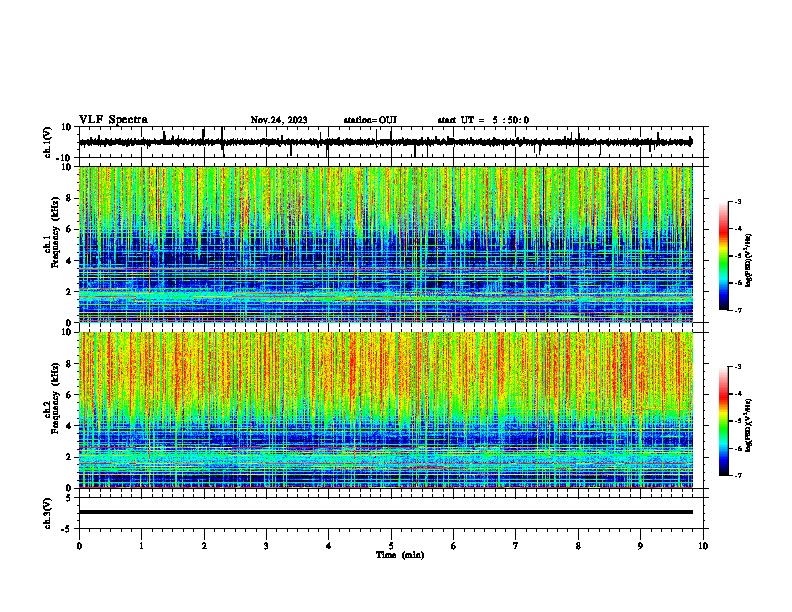Select the date label "Nov.24, 2023"
This screenshot has height=612, width=792.
pos(279,120)
